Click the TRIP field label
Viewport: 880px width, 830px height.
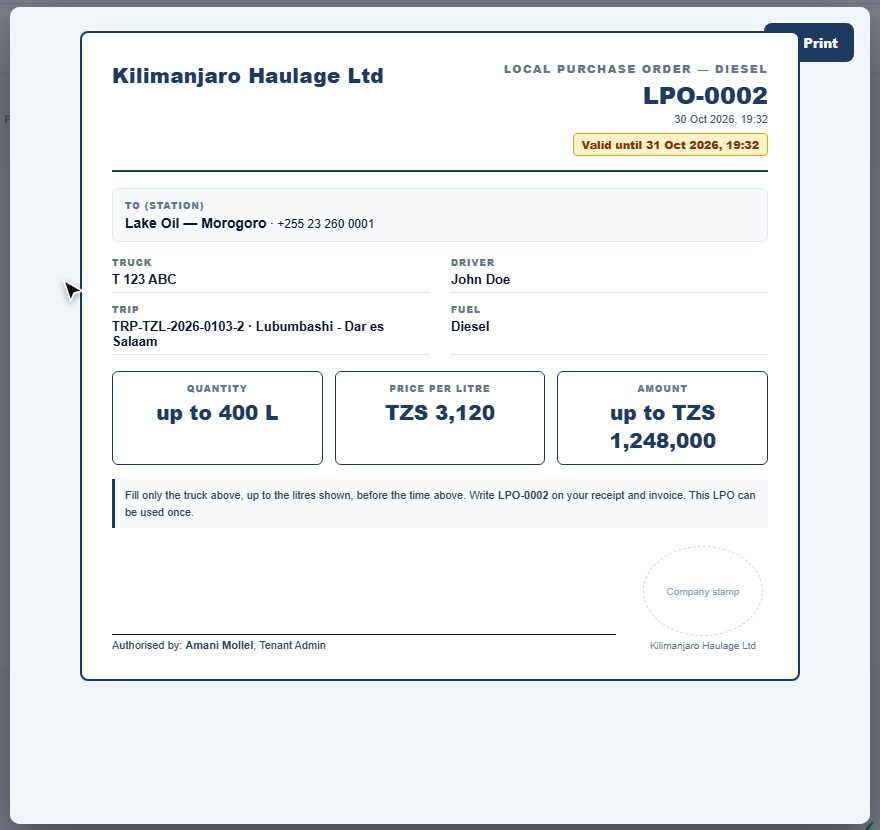click(126, 310)
